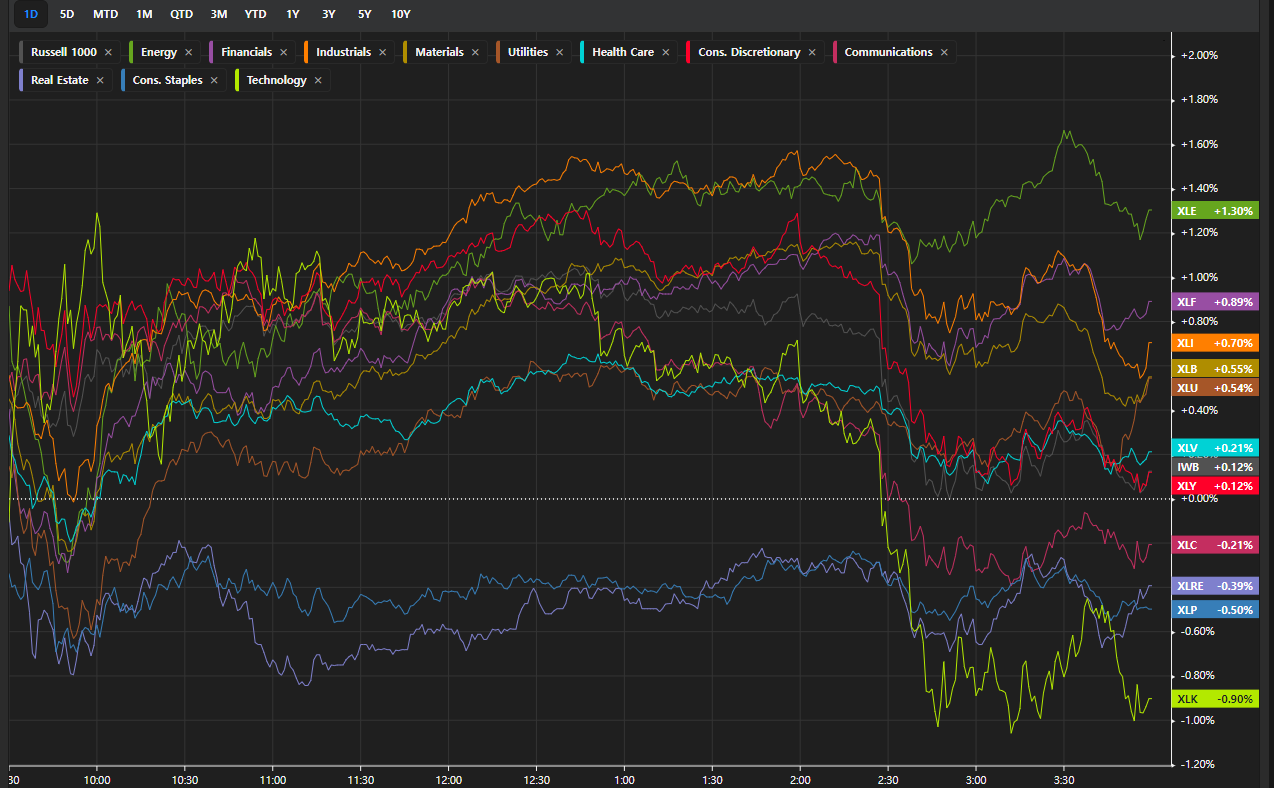Toggle the Materials legend label
The image size is (1274, 788).
pos(439,52)
